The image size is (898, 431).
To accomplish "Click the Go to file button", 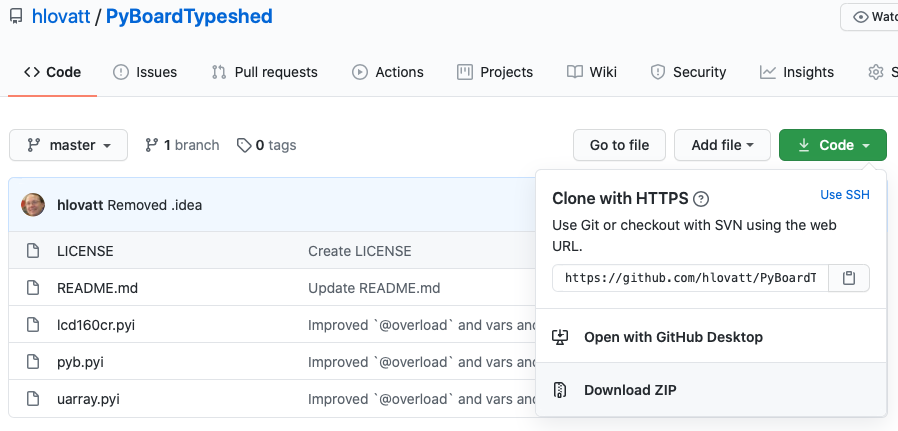I will 619,145.
